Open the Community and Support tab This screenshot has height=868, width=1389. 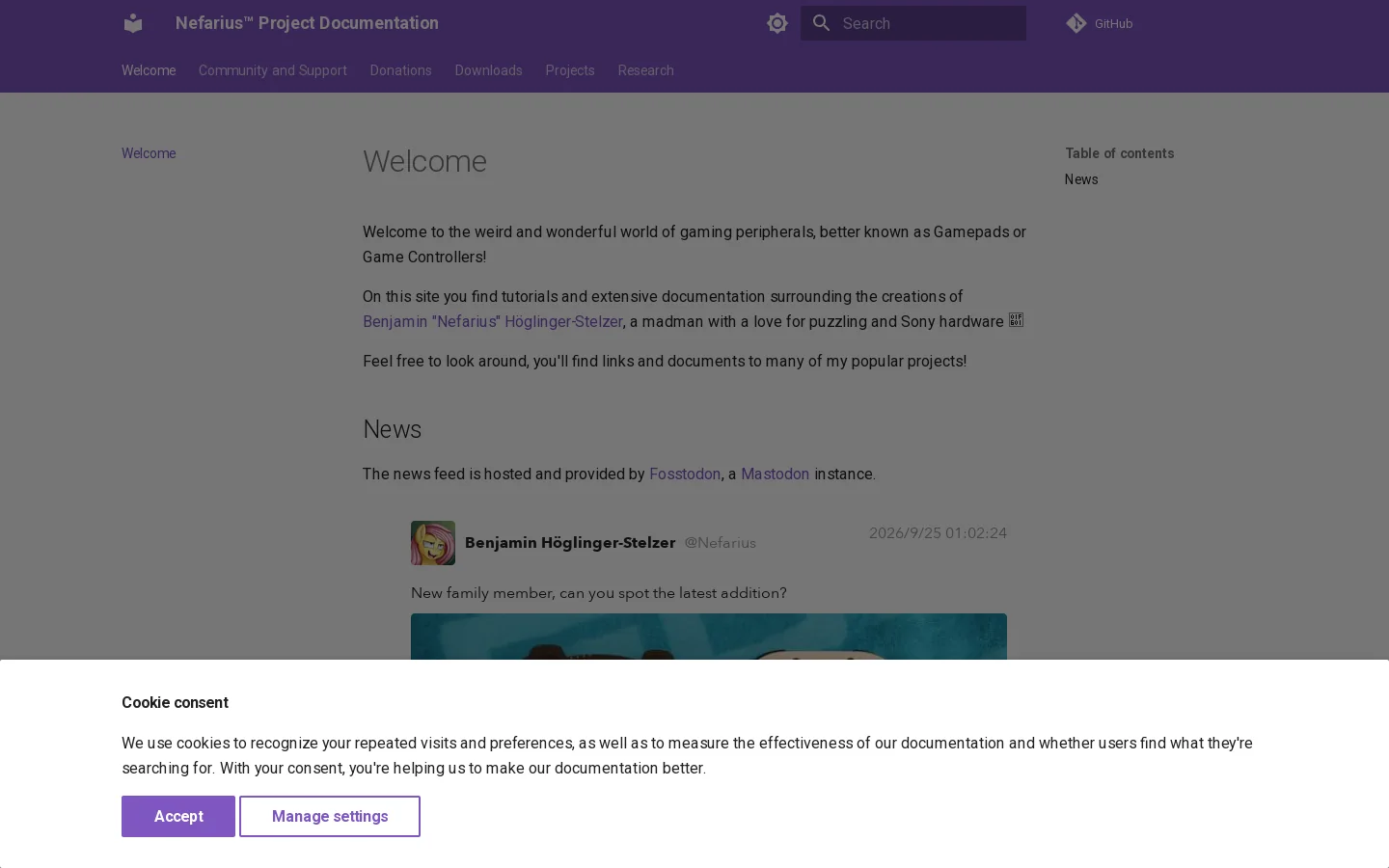click(x=273, y=70)
